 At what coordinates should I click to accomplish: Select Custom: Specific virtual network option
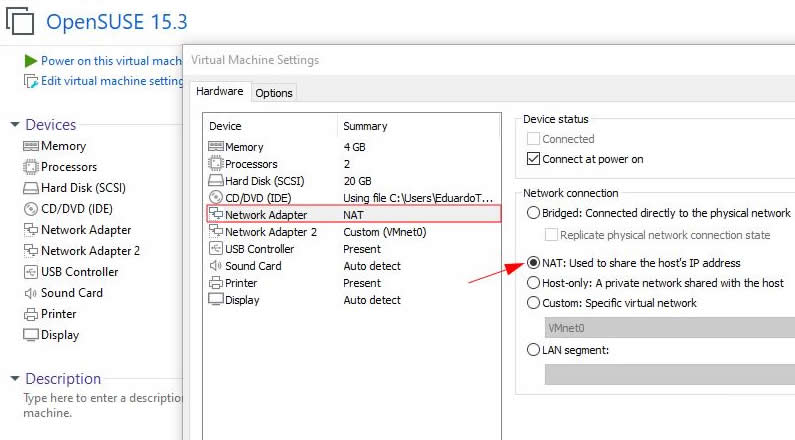tap(533, 303)
